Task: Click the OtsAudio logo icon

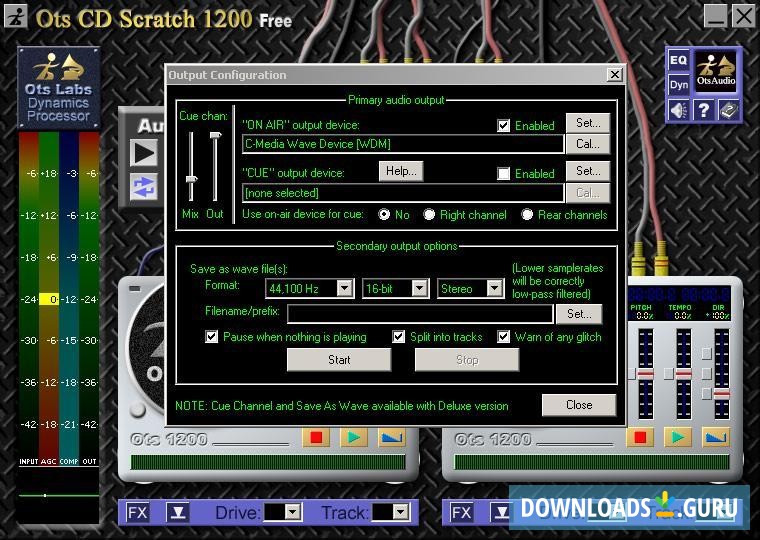Action: [x=716, y=72]
